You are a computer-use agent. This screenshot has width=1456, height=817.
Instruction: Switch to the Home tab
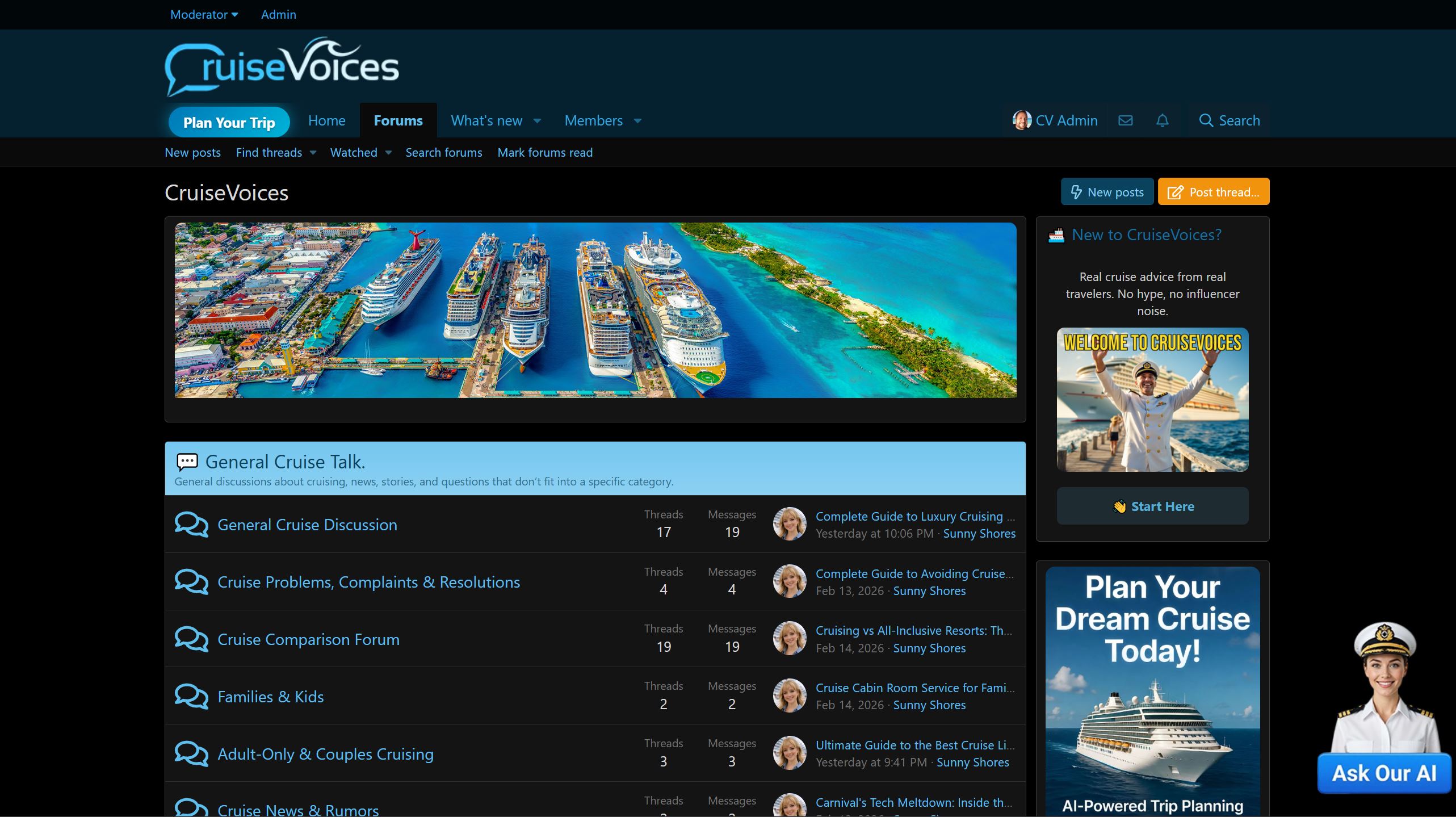326,120
